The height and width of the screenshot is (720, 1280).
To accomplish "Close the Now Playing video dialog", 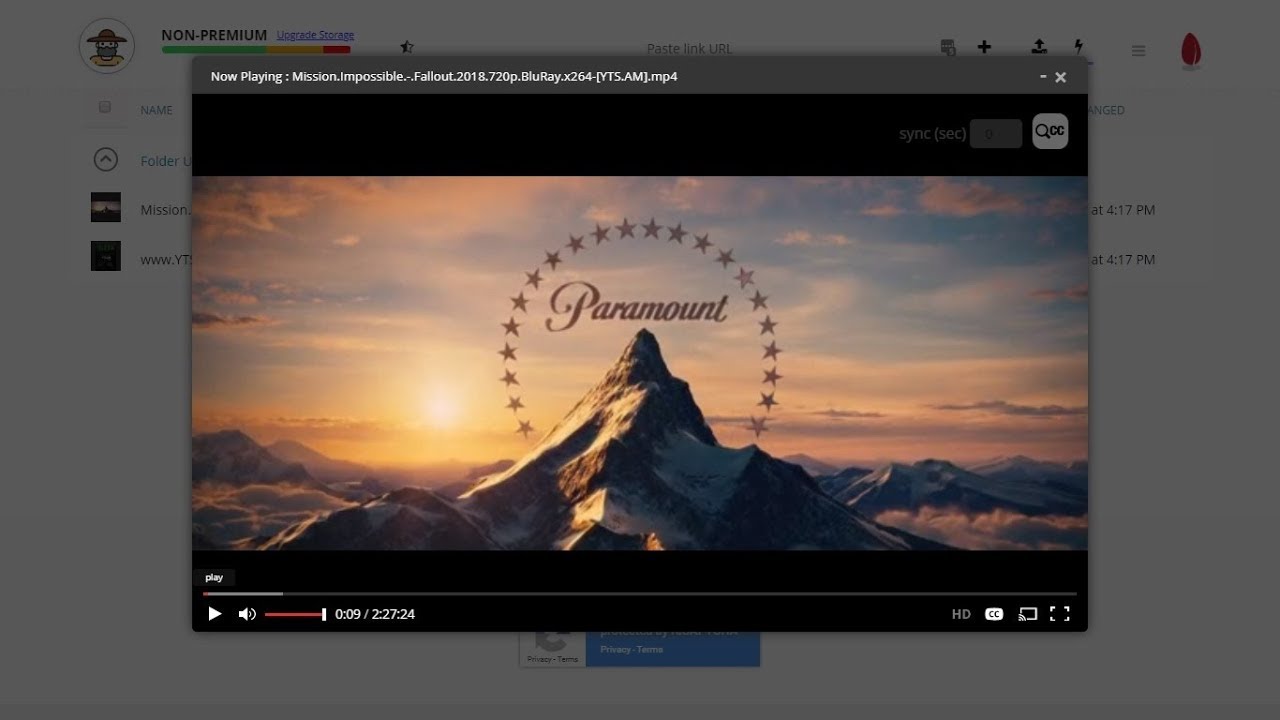I will pyautogui.click(x=1061, y=77).
